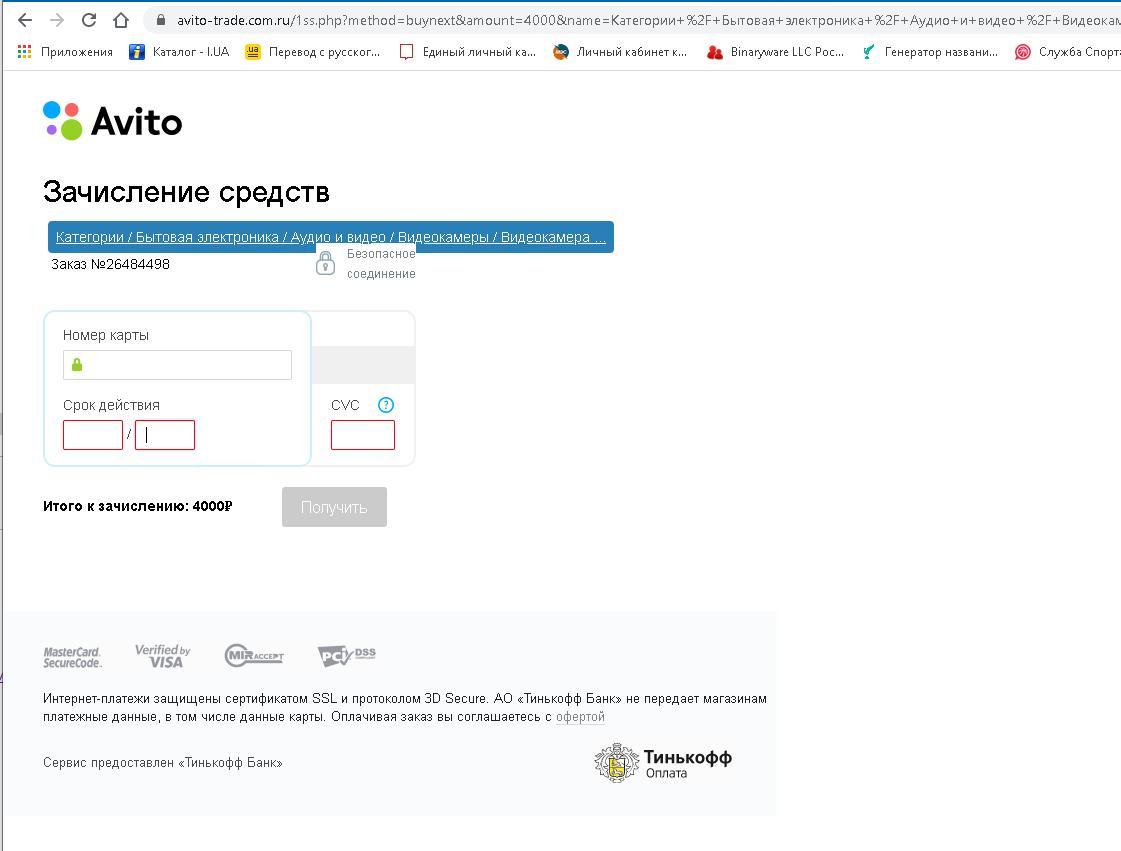Open the Каталог - I.UA bookmark
This screenshot has width=1121, height=851.
tap(179, 51)
